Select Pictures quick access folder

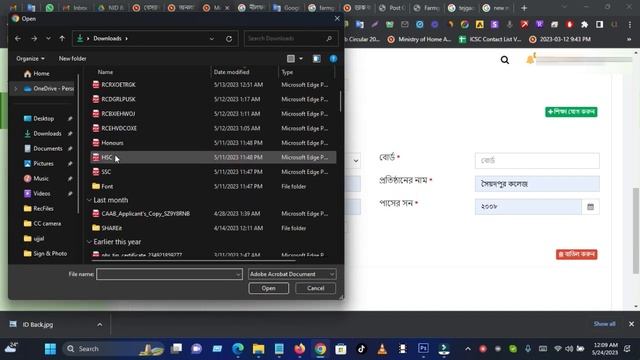[x=43, y=164]
